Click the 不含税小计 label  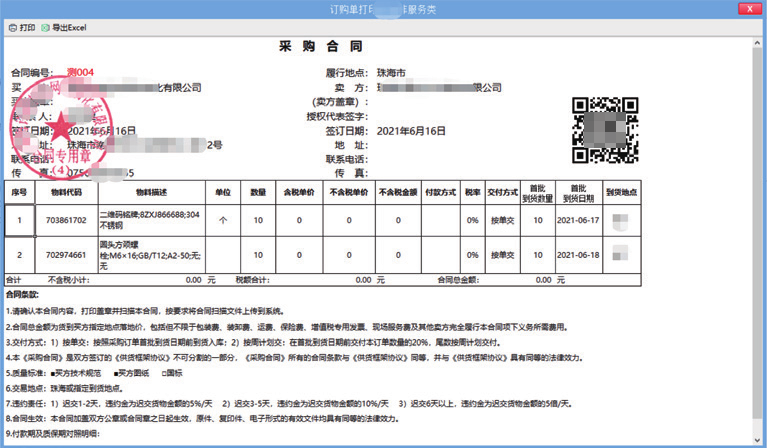click(x=68, y=280)
